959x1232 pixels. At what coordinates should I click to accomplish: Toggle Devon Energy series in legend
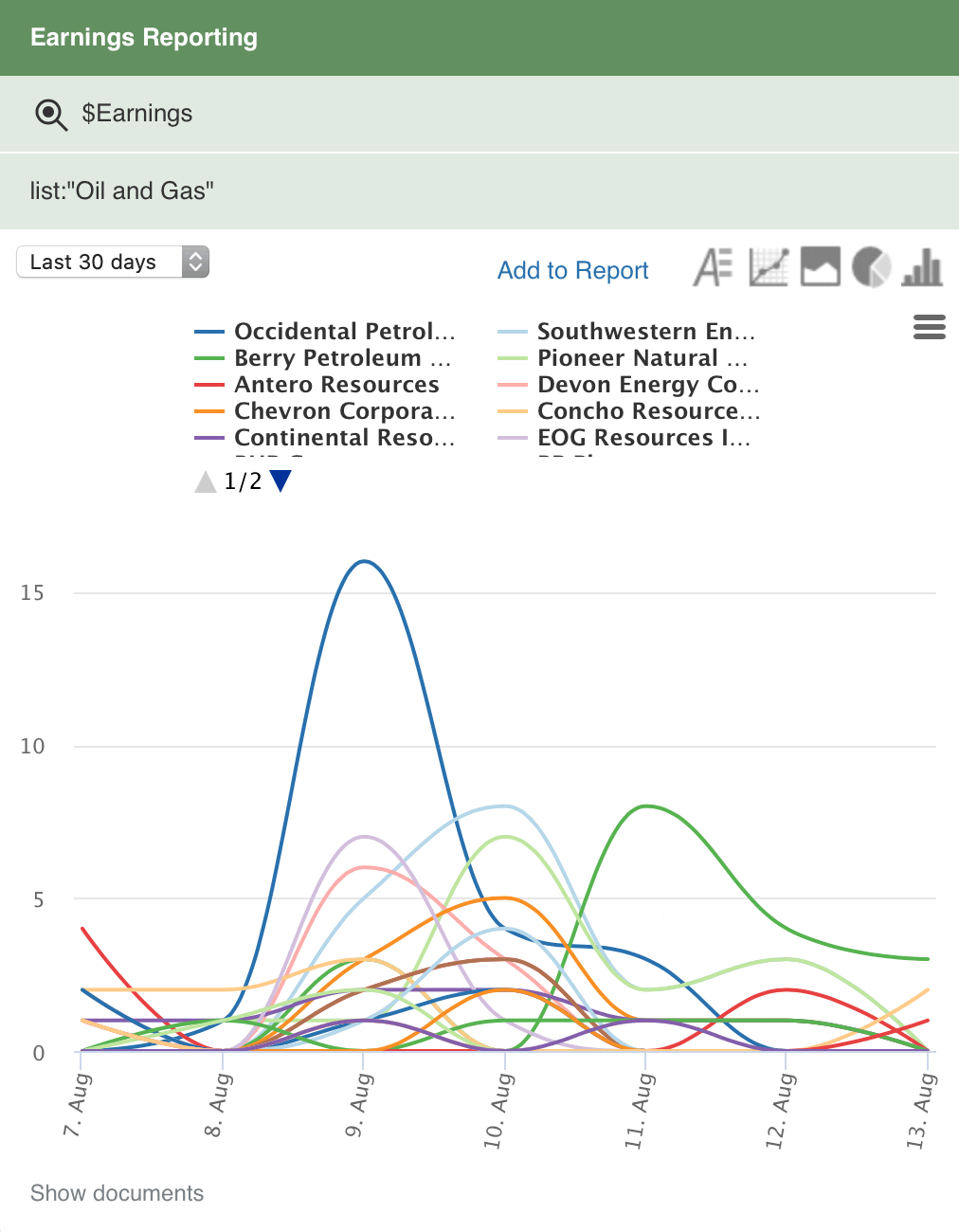[629, 385]
